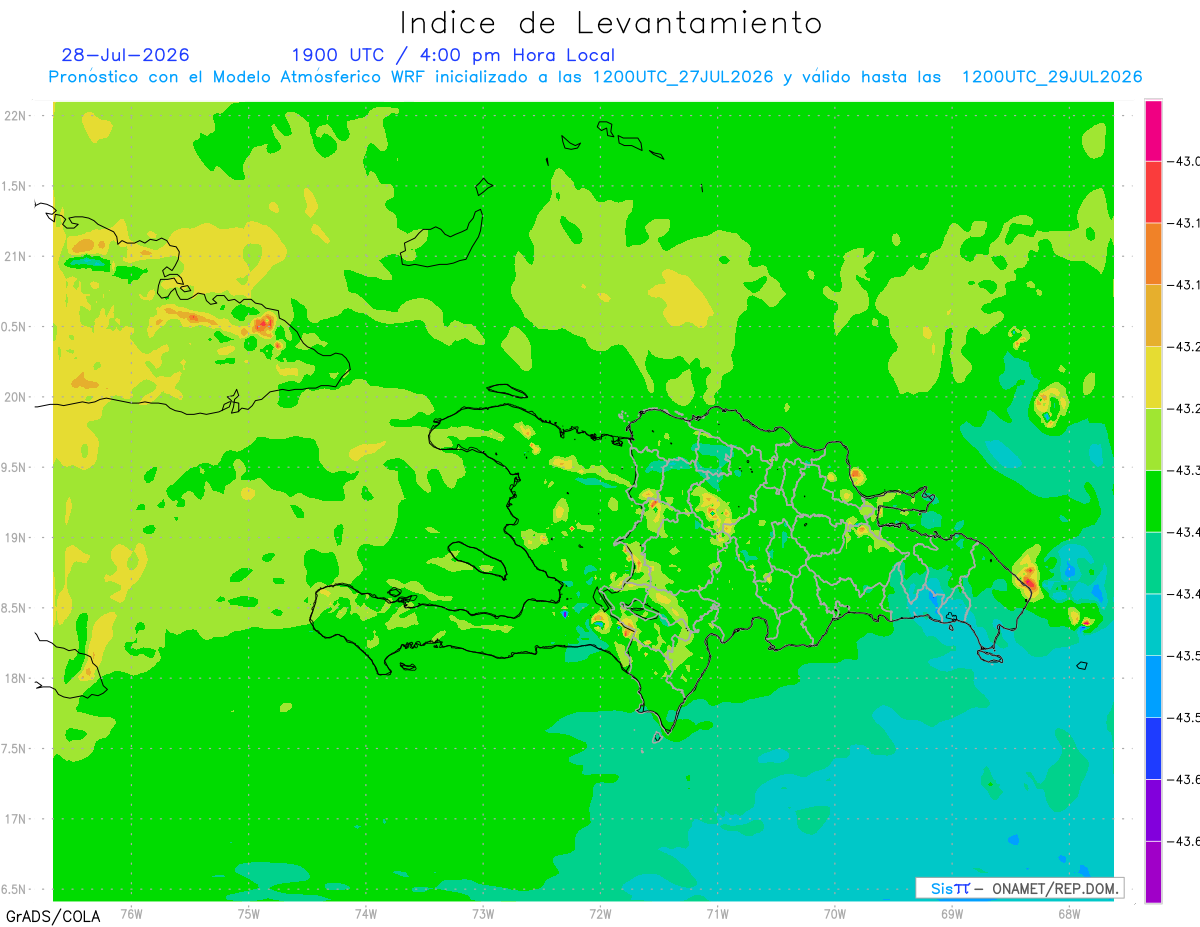Click the '68W' longitude label

point(1069,913)
